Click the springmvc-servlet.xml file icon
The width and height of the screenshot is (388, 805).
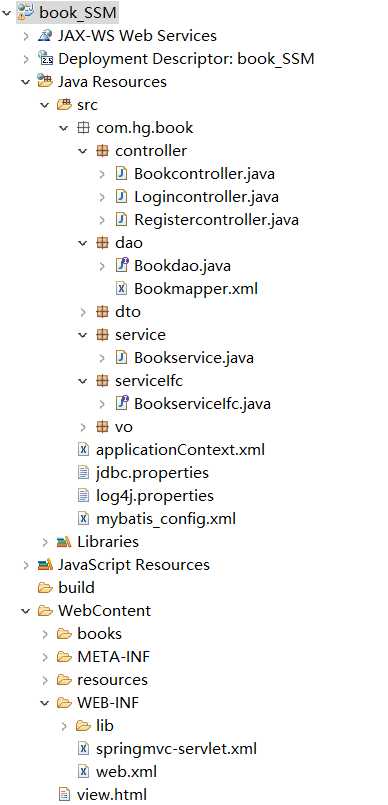(x=83, y=749)
